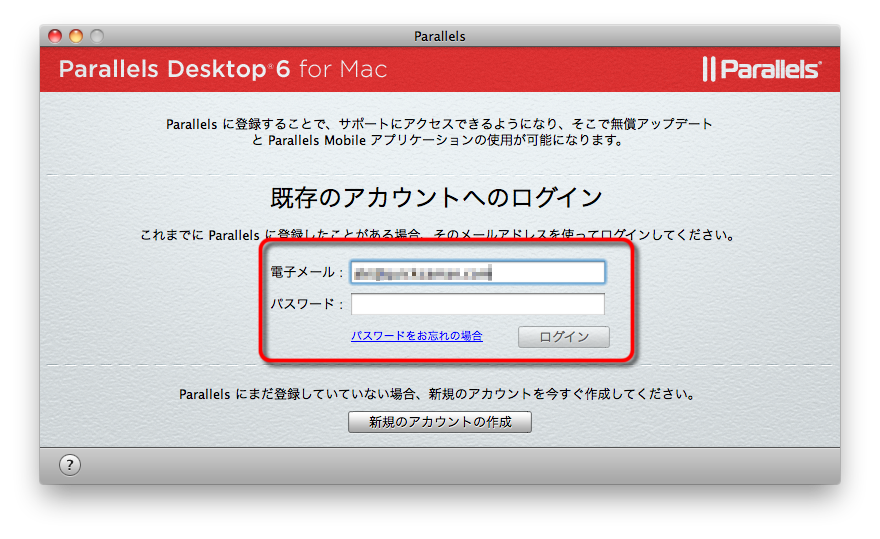This screenshot has height=539, width=880.
Task: Click the text about 新規のアカウントを今すぐ作成
Action: [x=438, y=394]
